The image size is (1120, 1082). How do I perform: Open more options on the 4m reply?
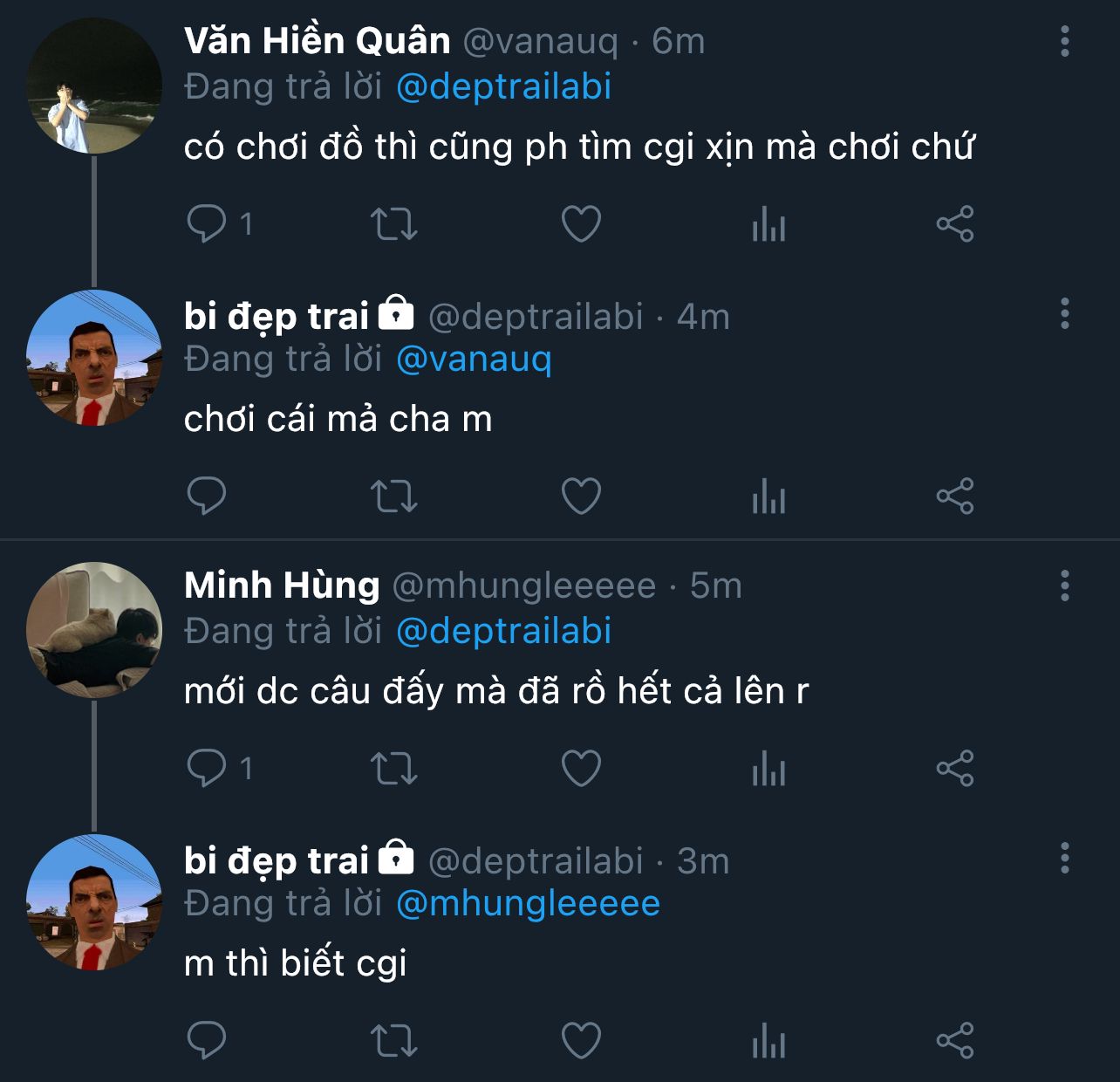point(1064,313)
